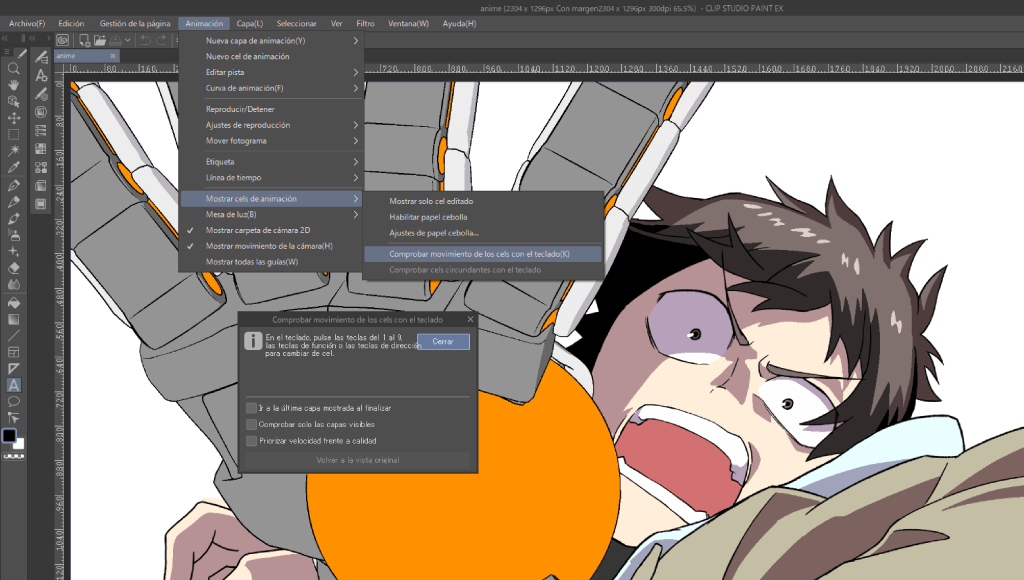This screenshot has height=580, width=1024.
Task: Select the Auto select magic wand tool
Action: [14, 151]
